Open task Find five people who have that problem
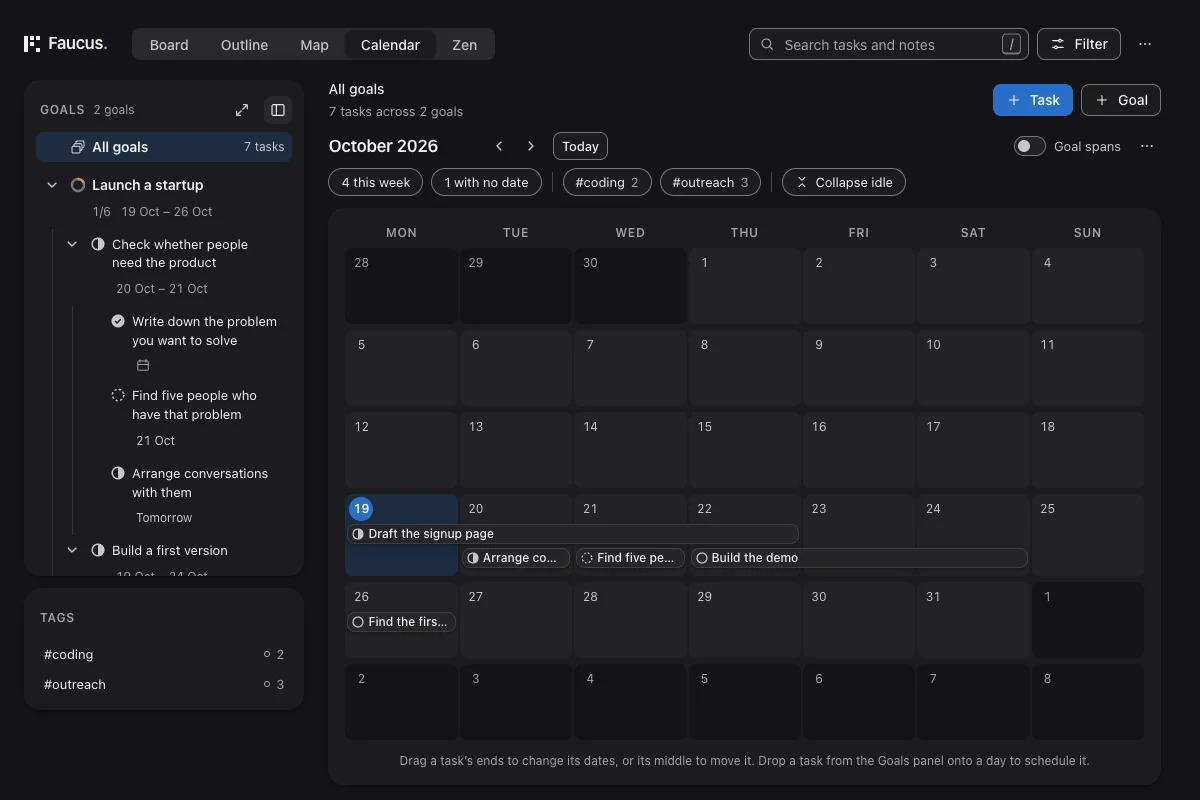Screen dimensions: 1200x800 click(194, 405)
